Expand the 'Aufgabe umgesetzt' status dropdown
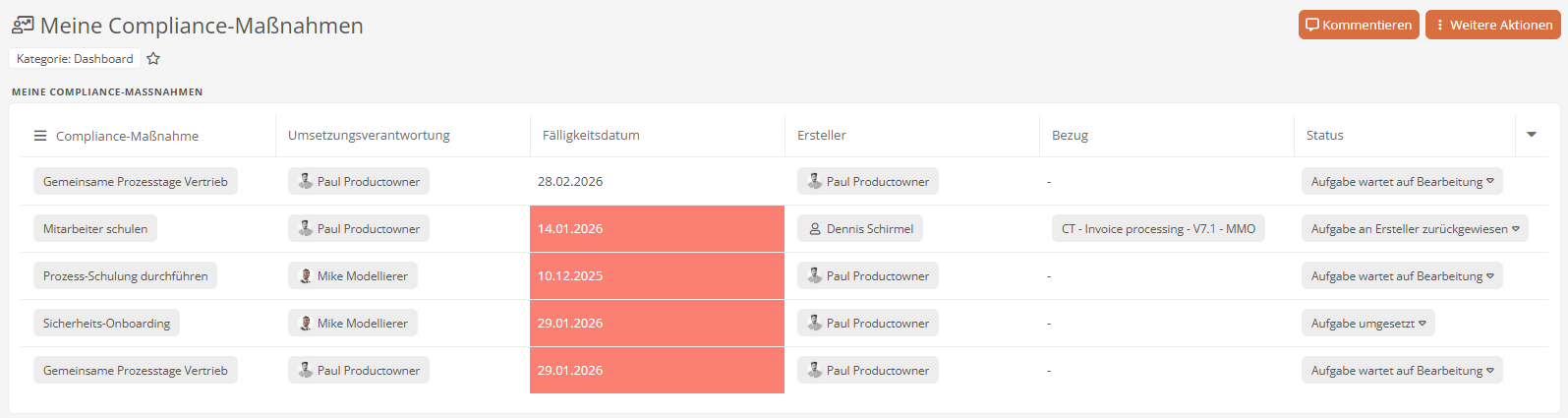Screen dimensions: 1568x418 (x=1423, y=324)
